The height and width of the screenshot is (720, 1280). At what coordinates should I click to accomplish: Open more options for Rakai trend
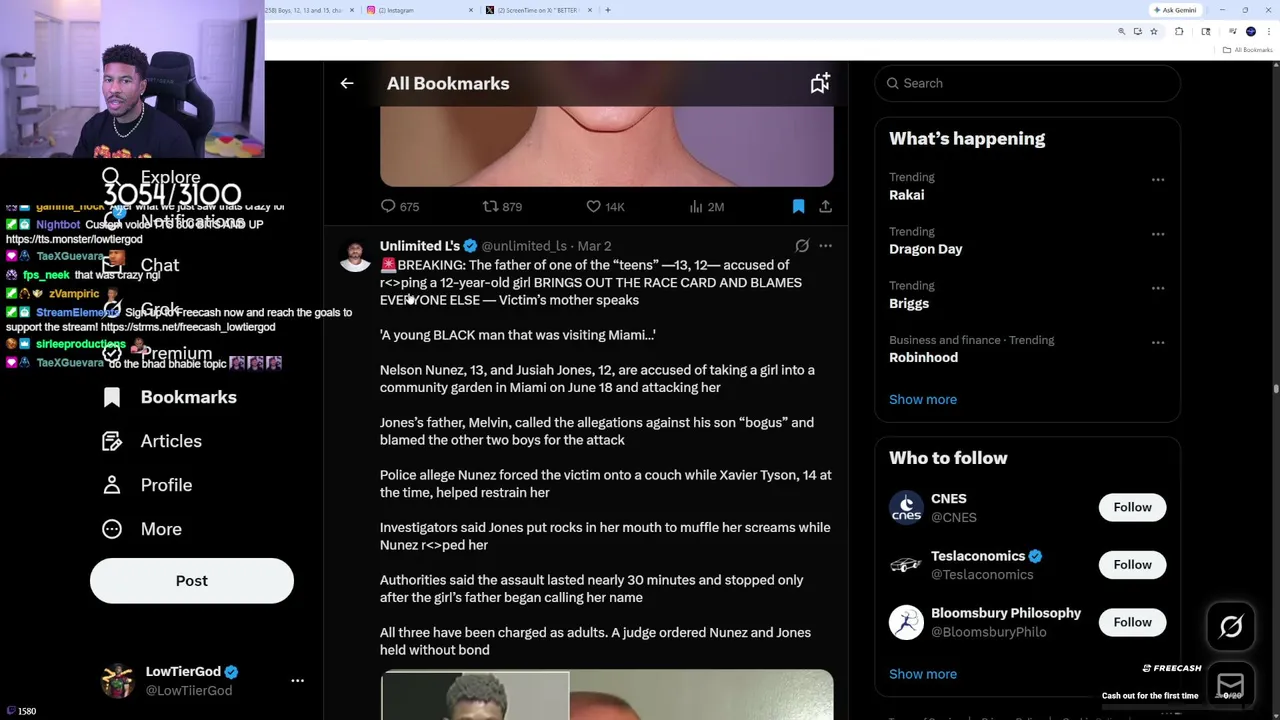tap(1158, 180)
